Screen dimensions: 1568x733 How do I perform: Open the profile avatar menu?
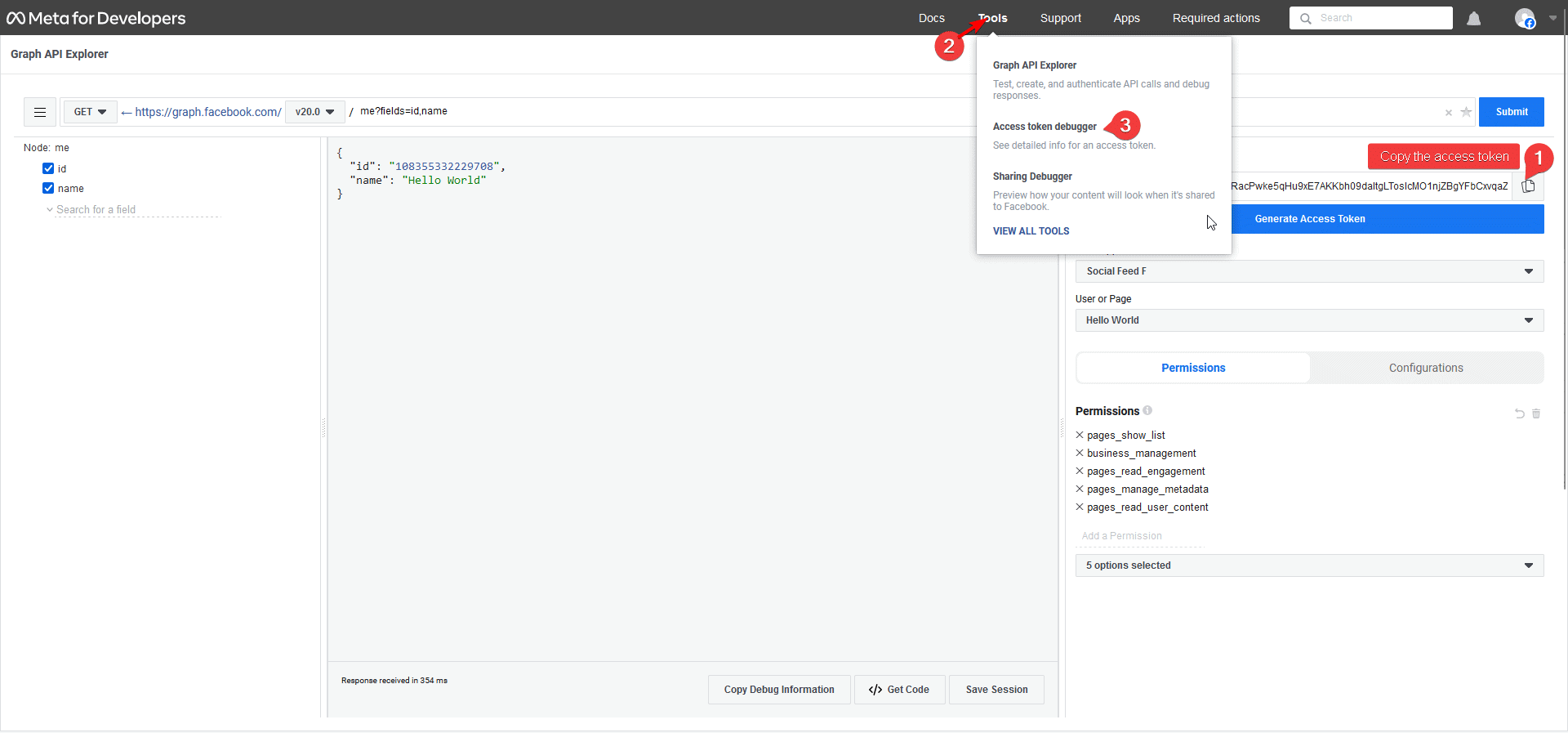(1525, 18)
